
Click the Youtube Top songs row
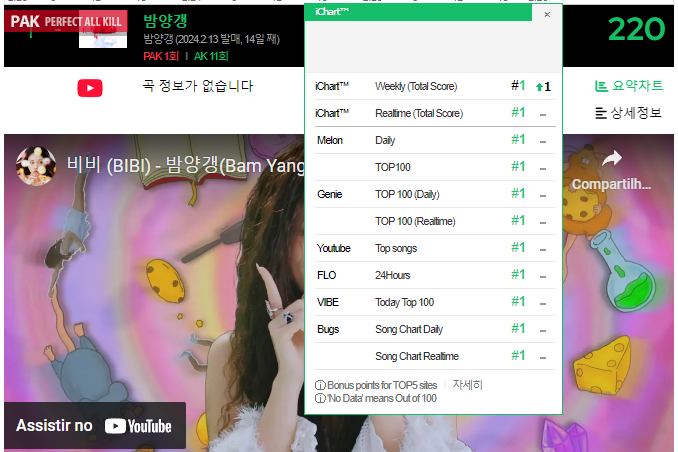pyautogui.click(x=435, y=248)
